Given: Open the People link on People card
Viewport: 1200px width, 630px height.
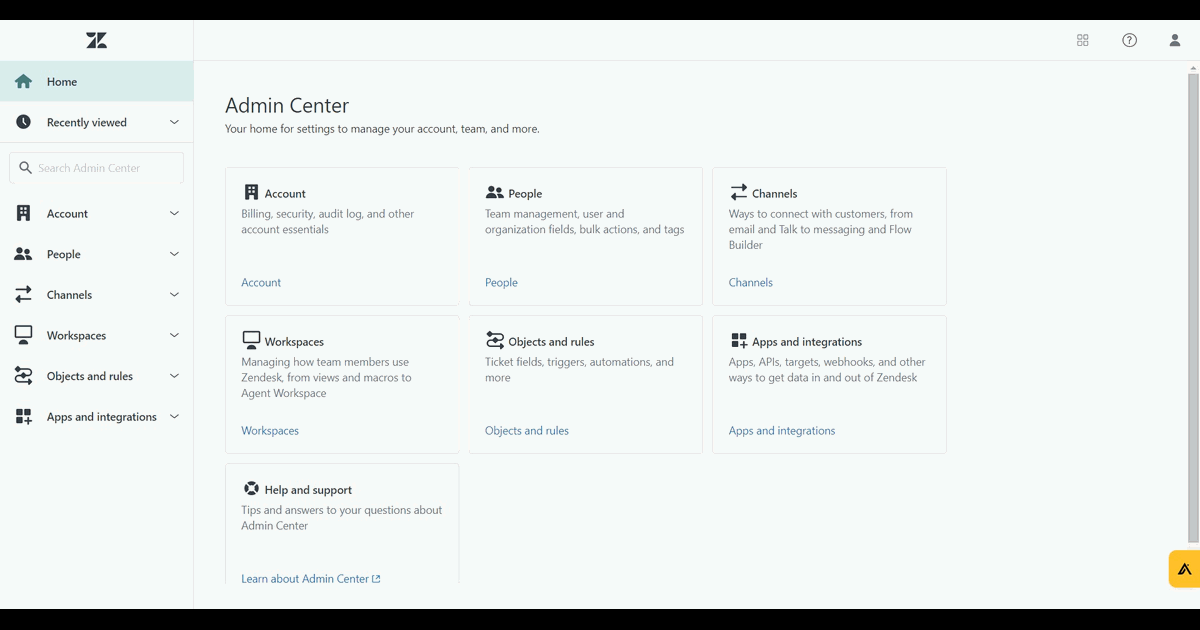Looking at the screenshot, I should pyautogui.click(x=501, y=283).
